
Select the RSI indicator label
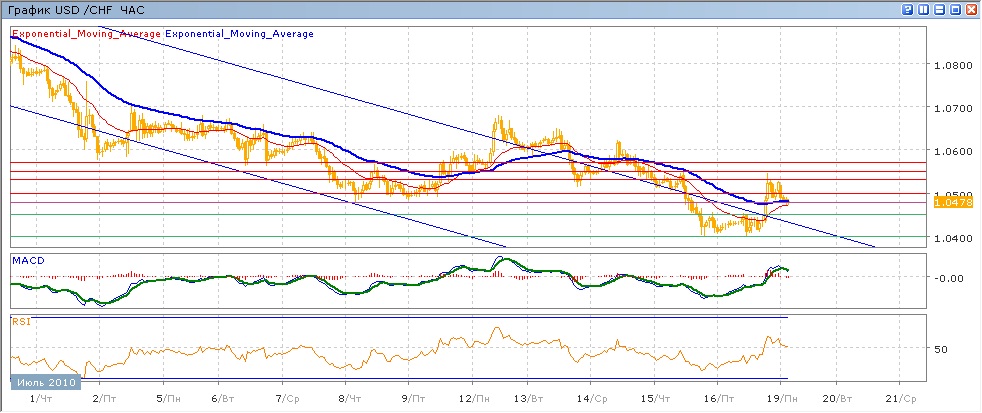(21, 322)
